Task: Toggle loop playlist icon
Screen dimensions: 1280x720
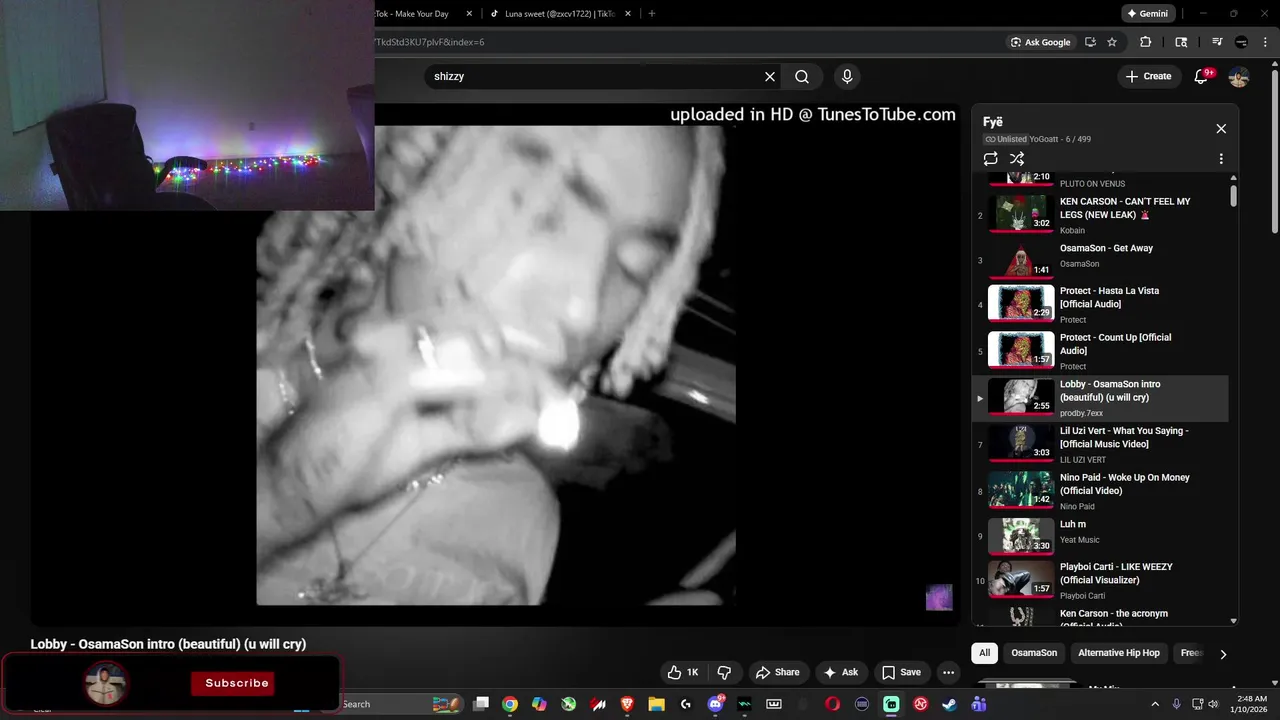Action: click(x=991, y=159)
